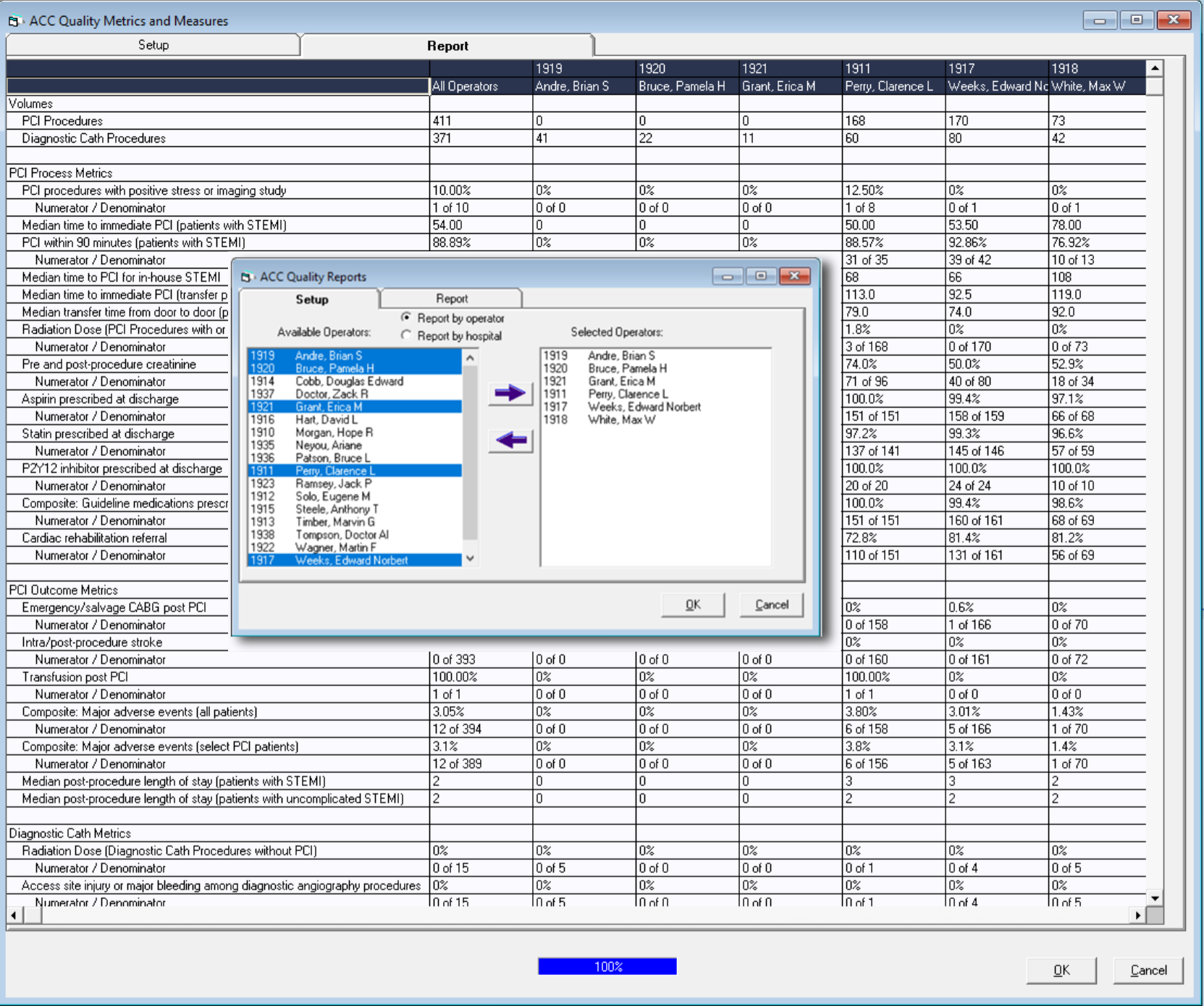Click the 411 PCI Procedures cell for All Operators

(x=481, y=121)
